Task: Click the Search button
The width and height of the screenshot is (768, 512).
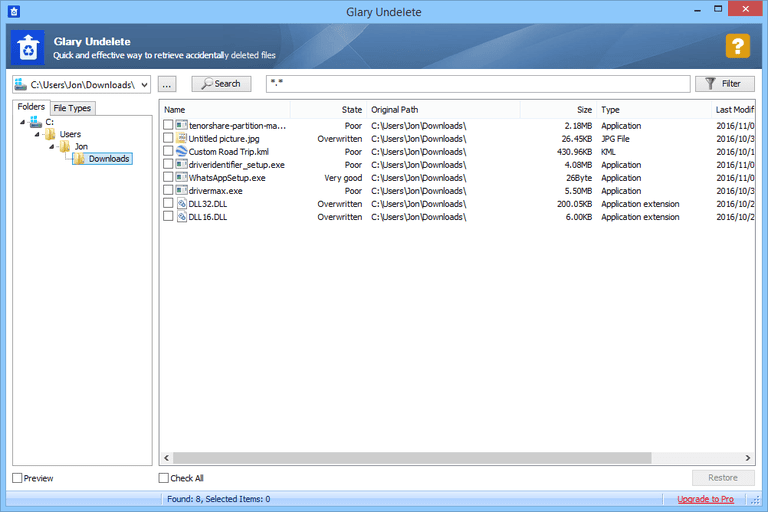Action: click(x=221, y=84)
